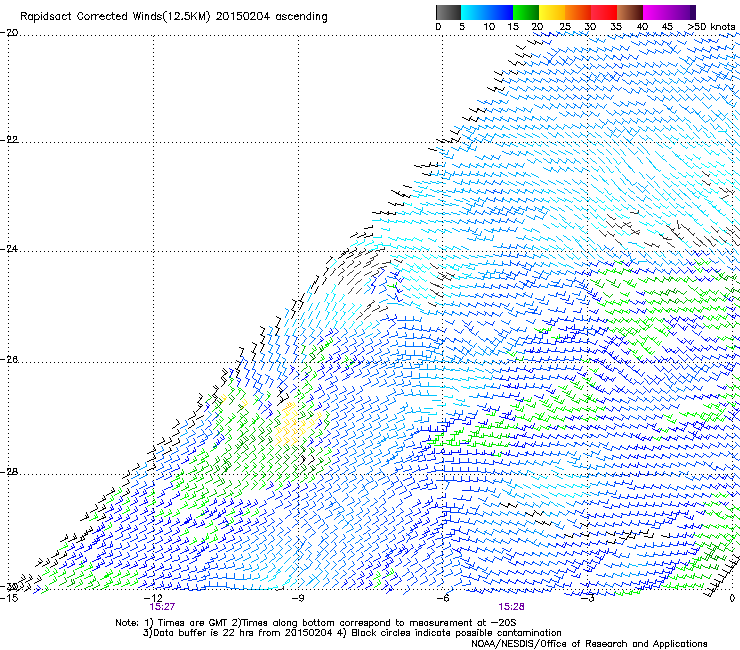Click the latitude label '-20' on the left axis
The width and height of the screenshot is (740, 650).
click(9, 32)
